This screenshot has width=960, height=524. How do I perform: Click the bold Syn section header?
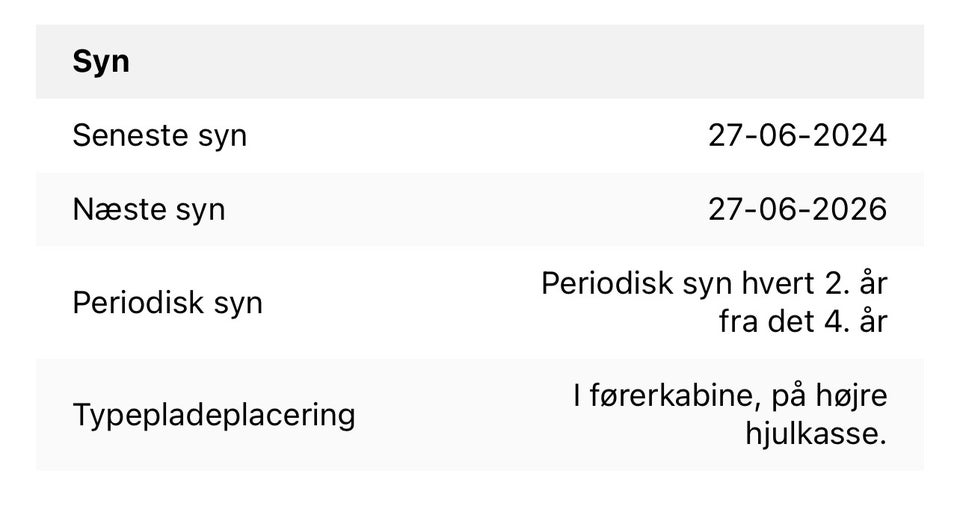click(101, 62)
